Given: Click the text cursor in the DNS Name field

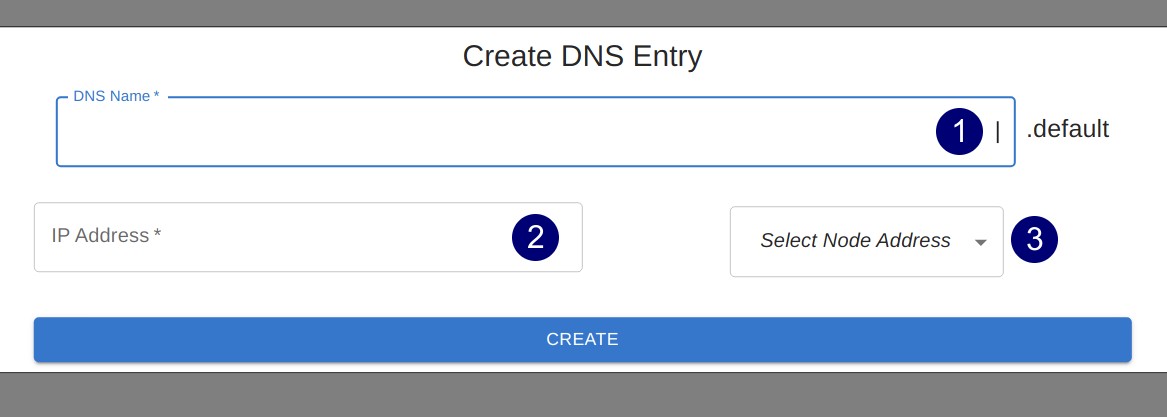Looking at the screenshot, I should click(997, 131).
